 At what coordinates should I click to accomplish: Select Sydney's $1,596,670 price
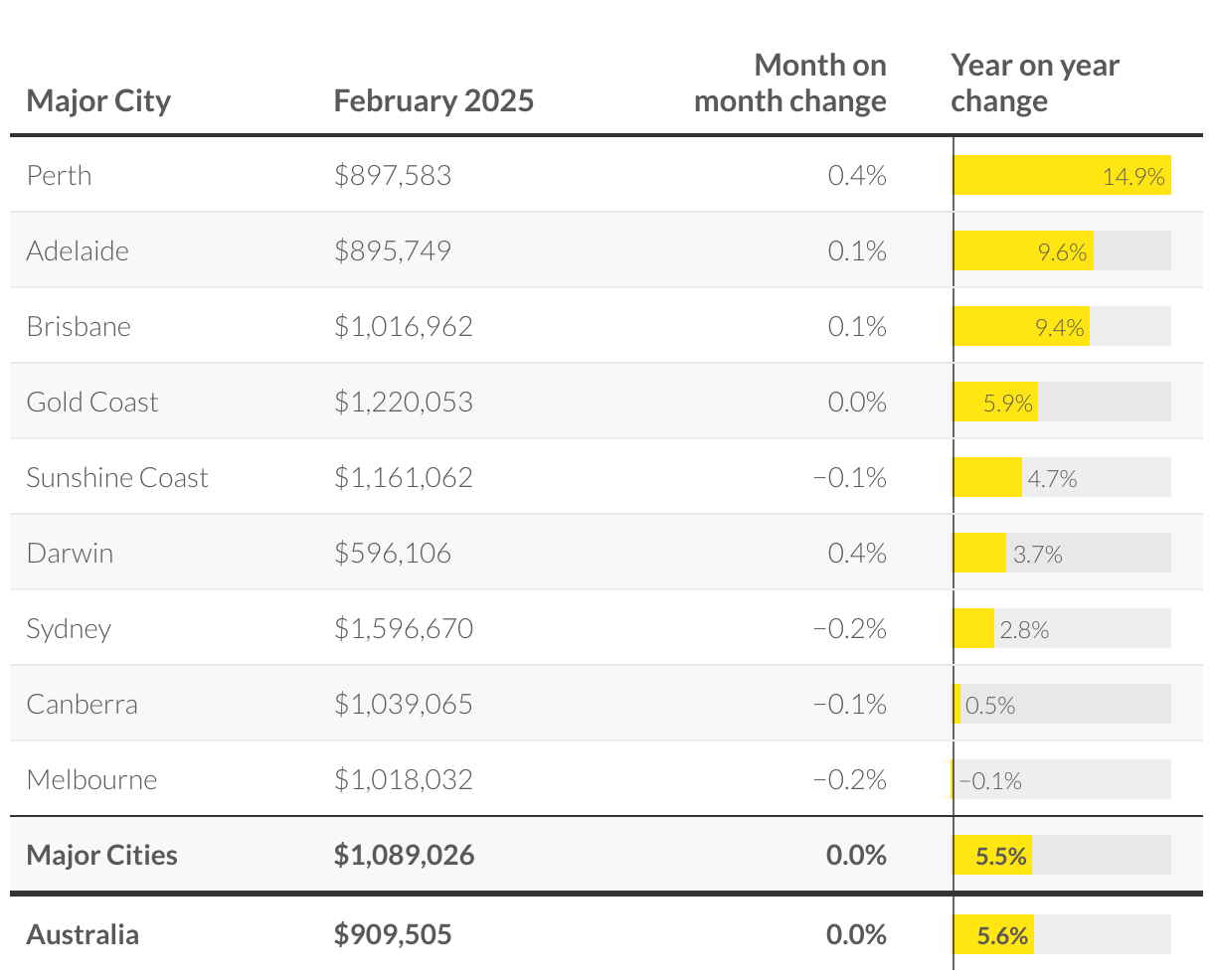click(x=404, y=629)
